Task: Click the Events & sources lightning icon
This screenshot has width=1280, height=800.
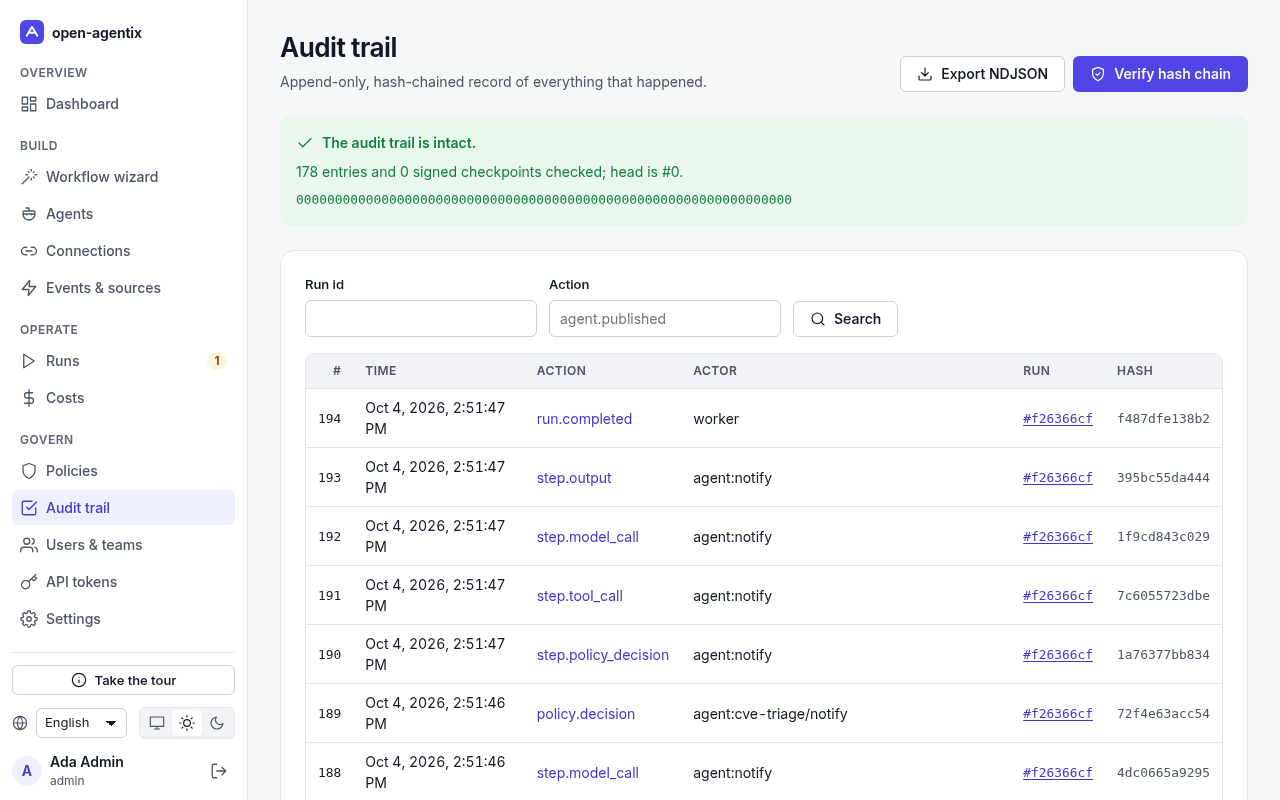Action: [x=29, y=288]
